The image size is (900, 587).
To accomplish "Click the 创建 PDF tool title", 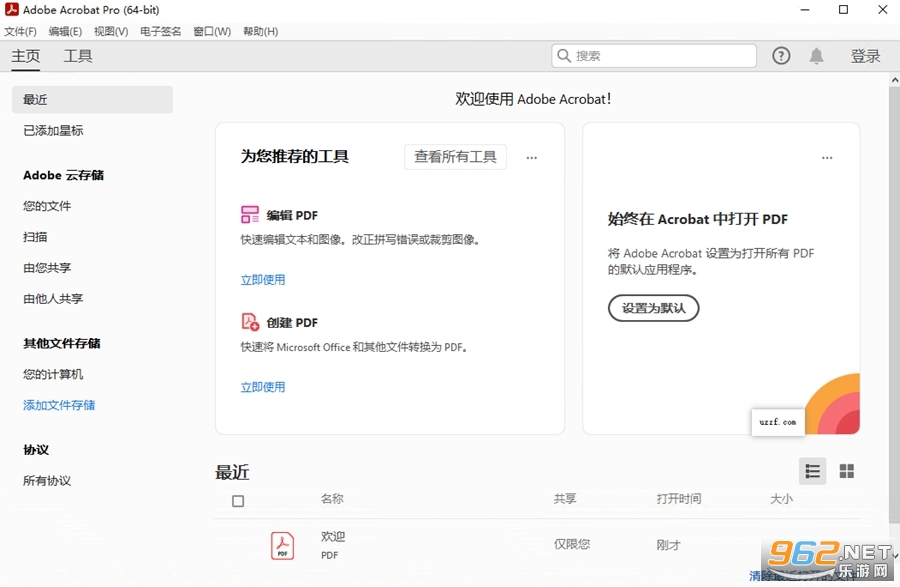I will point(292,322).
